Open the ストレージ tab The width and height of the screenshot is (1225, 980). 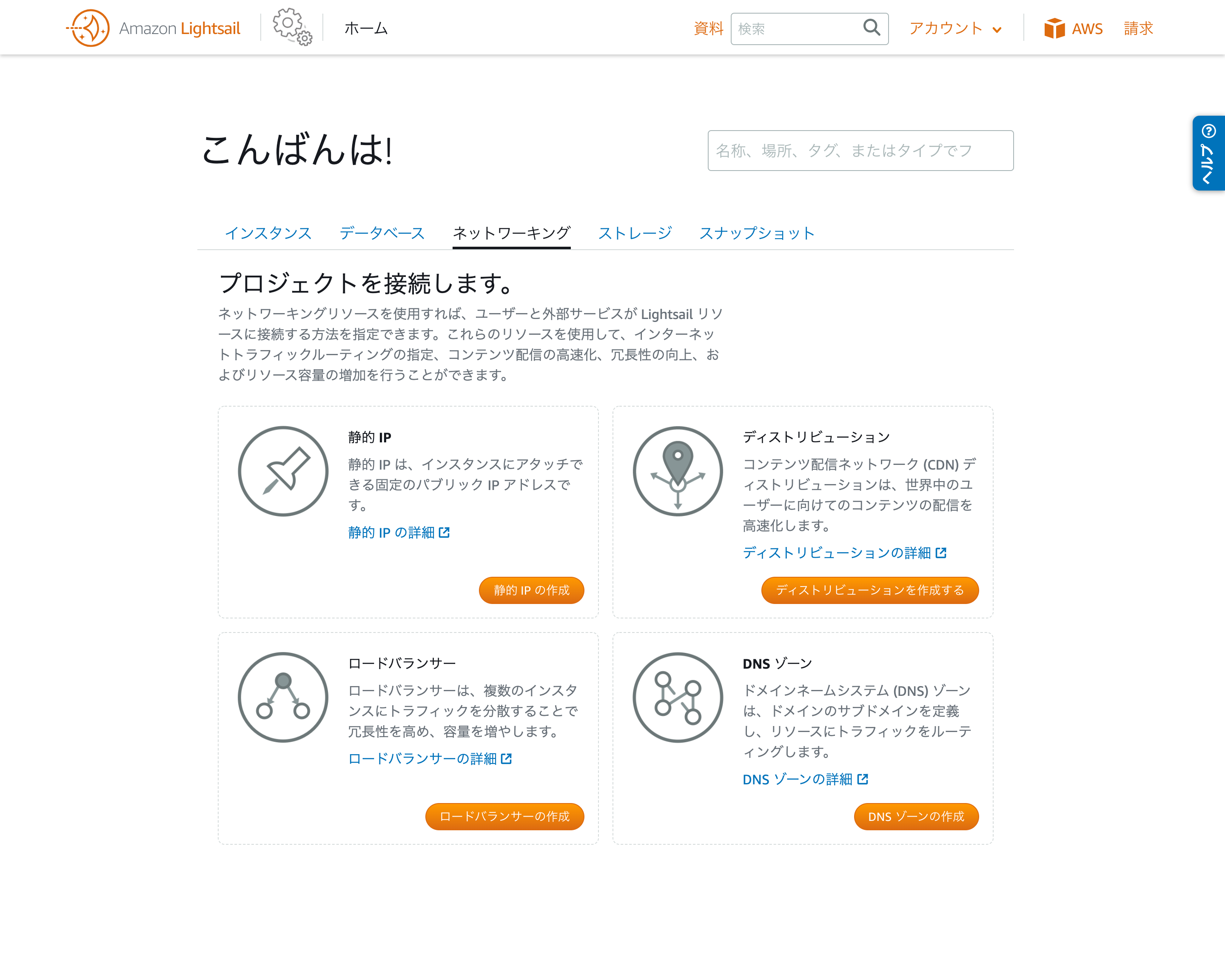pos(635,233)
